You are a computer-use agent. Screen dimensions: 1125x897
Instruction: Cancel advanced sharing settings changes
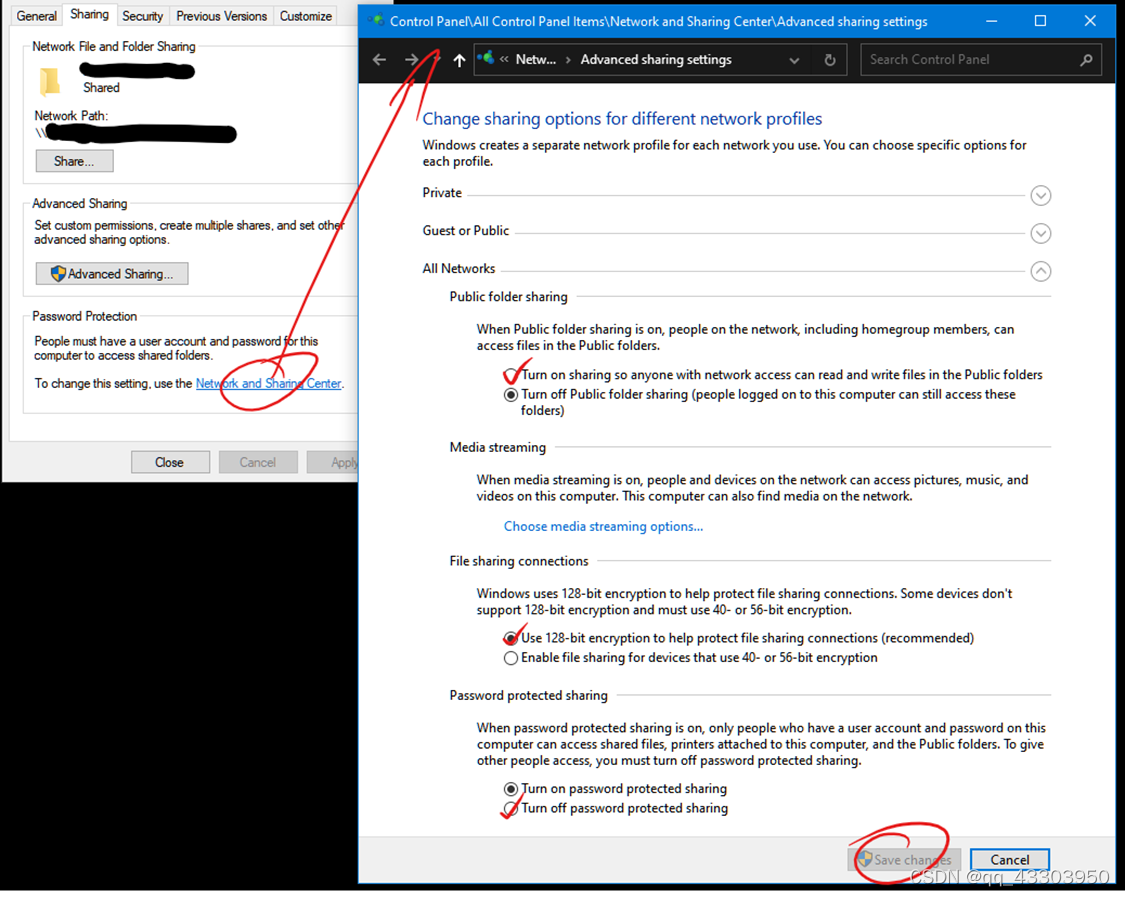1009,860
